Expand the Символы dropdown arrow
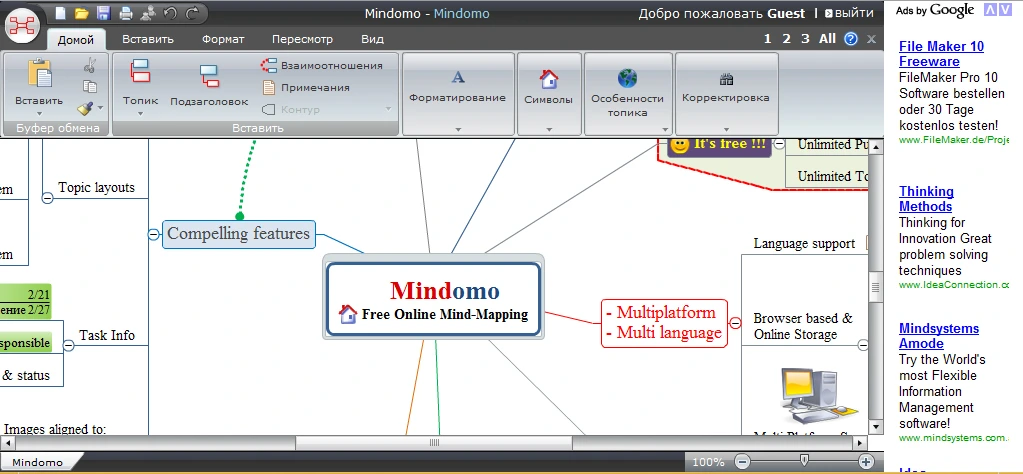1023x474 pixels. (549, 129)
